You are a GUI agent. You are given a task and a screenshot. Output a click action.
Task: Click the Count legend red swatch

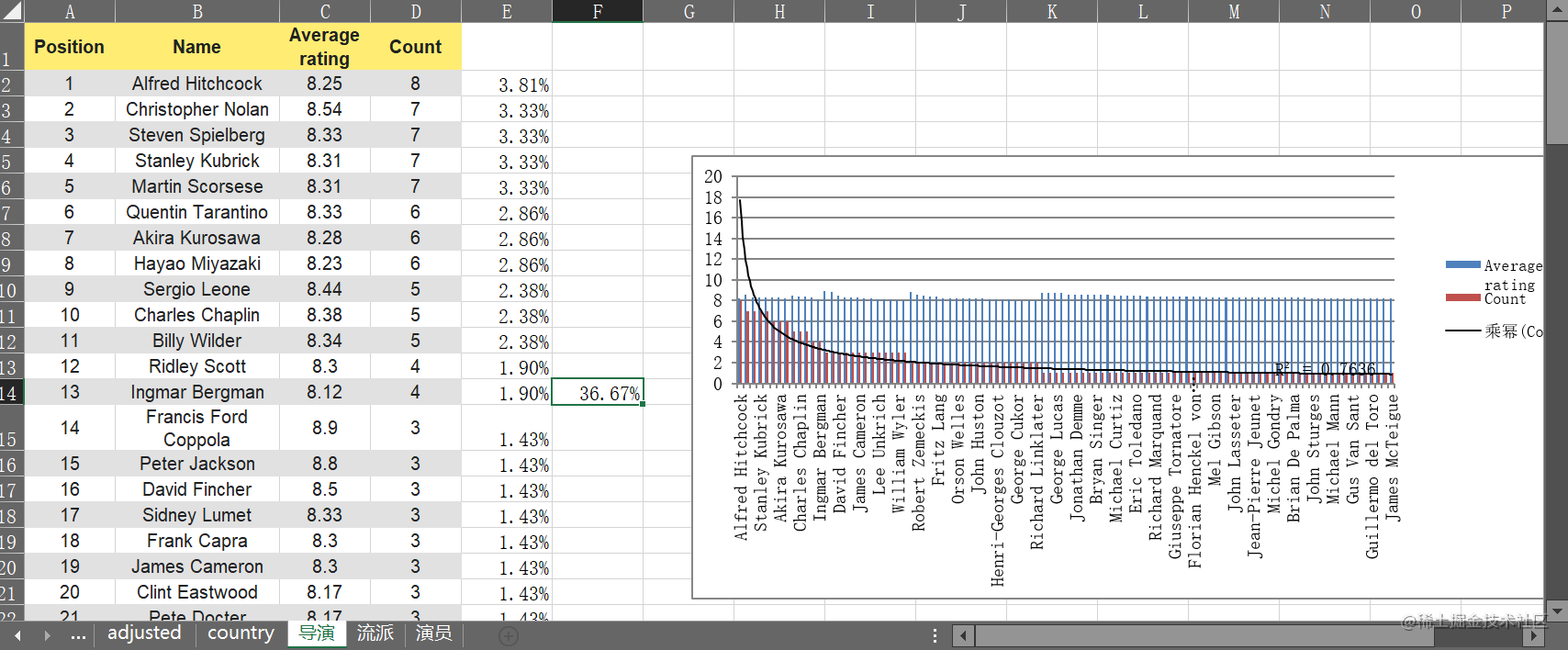point(1462,297)
